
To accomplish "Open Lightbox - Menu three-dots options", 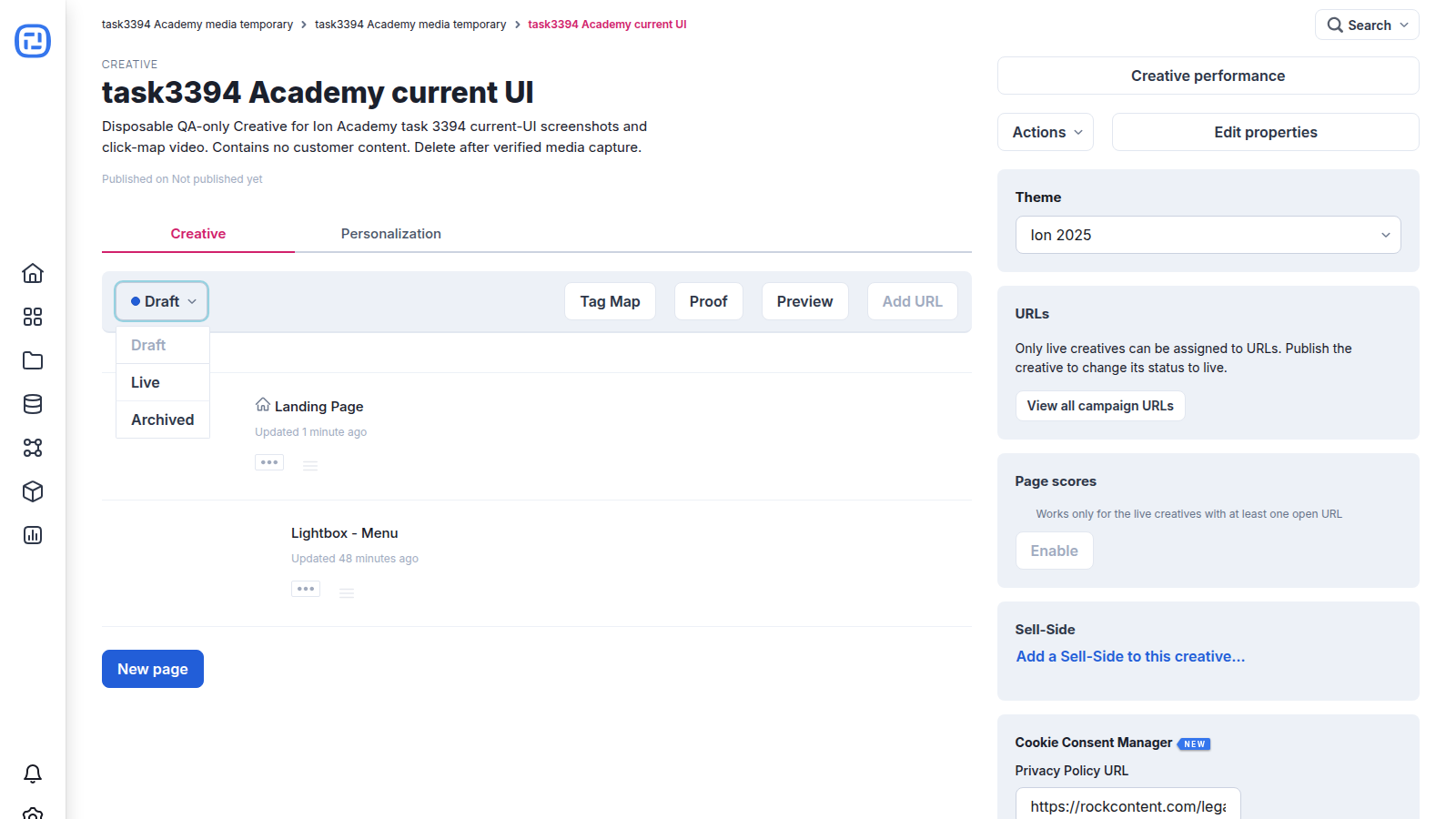I will click(306, 589).
